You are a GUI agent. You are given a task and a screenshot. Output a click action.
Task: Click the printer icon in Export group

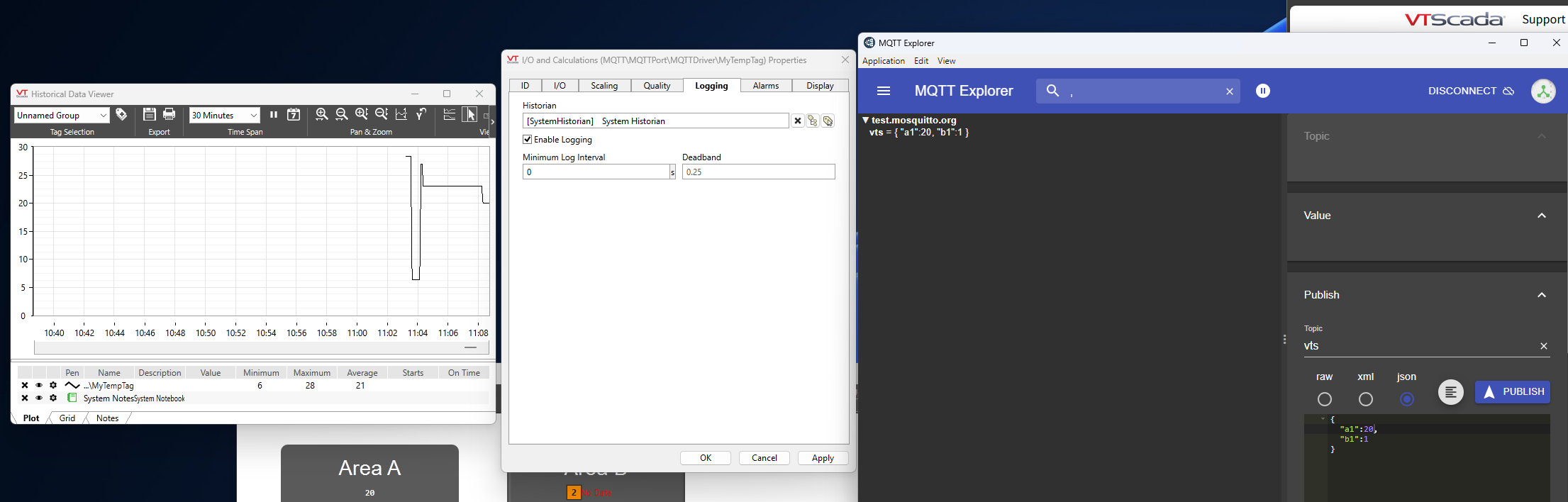click(169, 114)
